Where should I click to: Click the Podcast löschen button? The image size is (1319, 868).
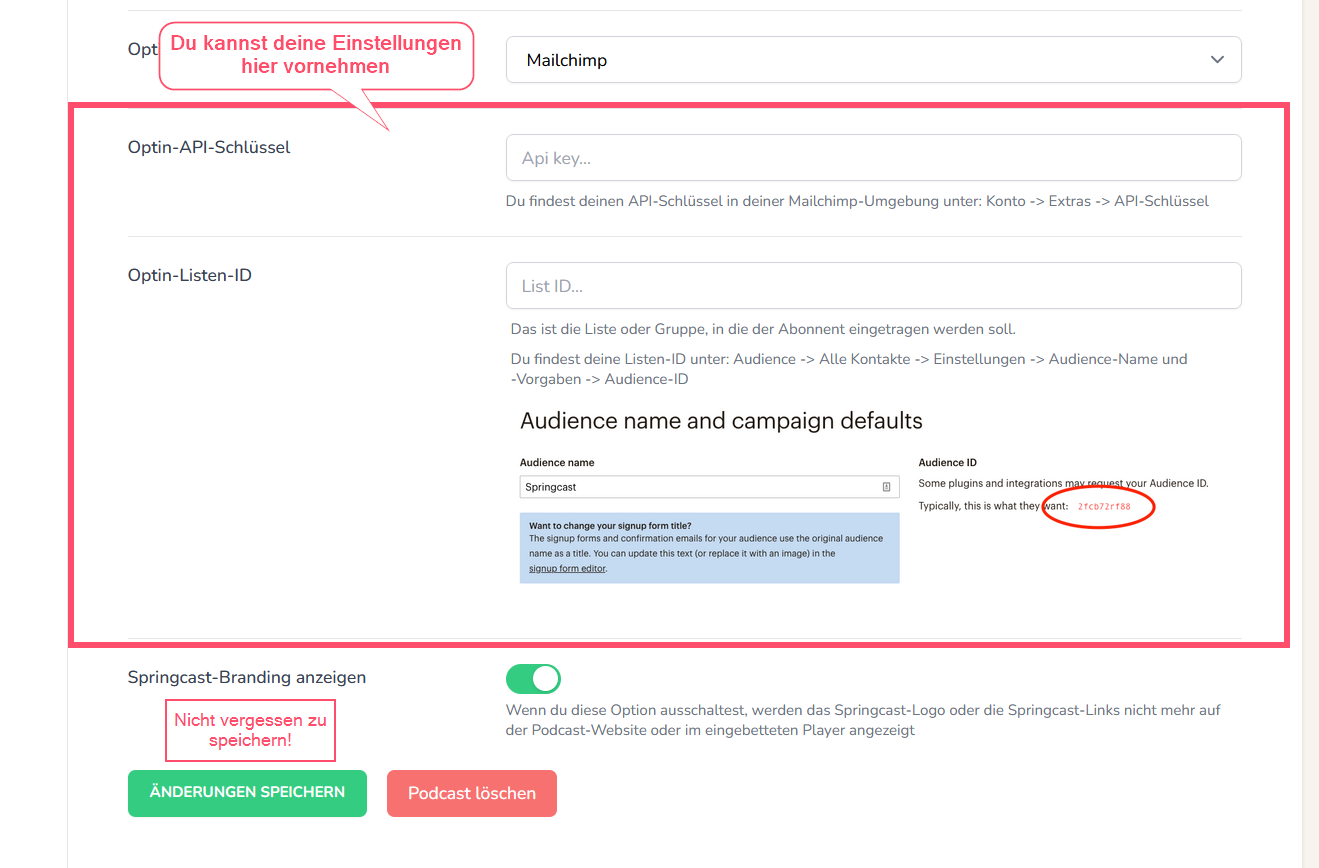pos(472,793)
